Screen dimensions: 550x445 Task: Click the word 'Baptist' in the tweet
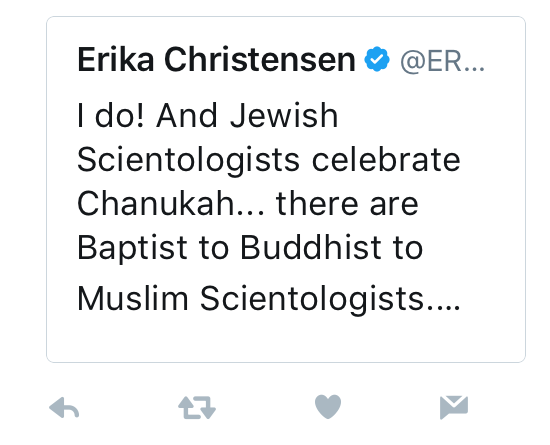[132, 249]
